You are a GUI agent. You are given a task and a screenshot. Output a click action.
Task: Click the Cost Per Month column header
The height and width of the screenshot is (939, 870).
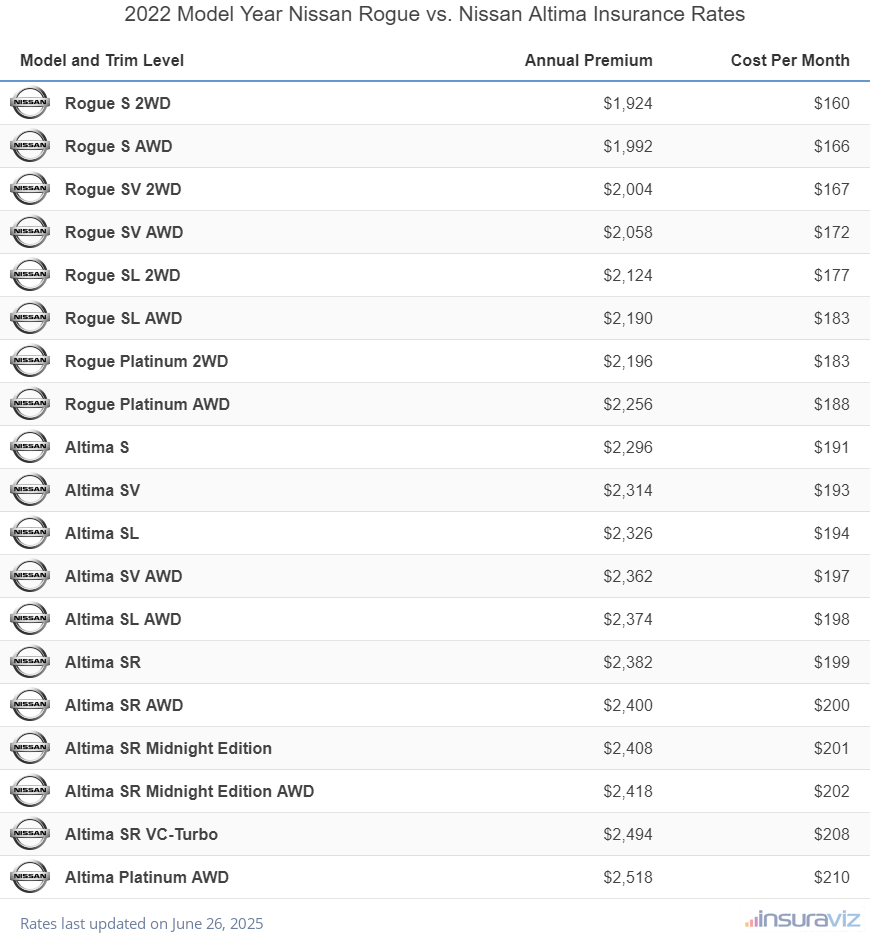tap(790, 60)
